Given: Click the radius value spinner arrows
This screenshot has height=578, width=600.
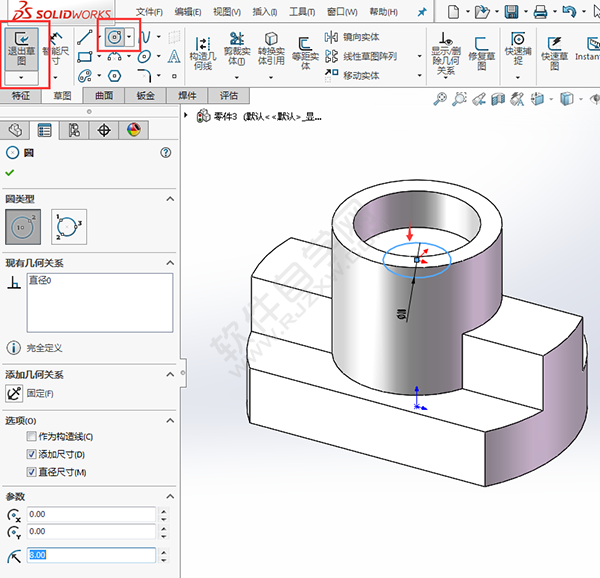Looking at the screenshot, I should coord(164,555).
